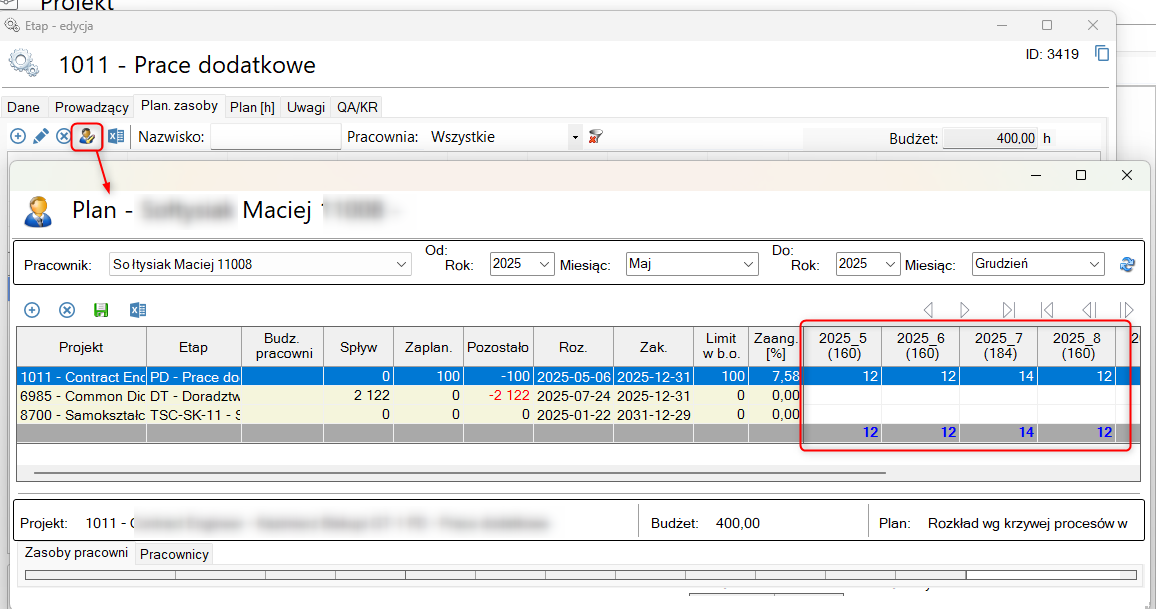Click the Etap column header

193,347
